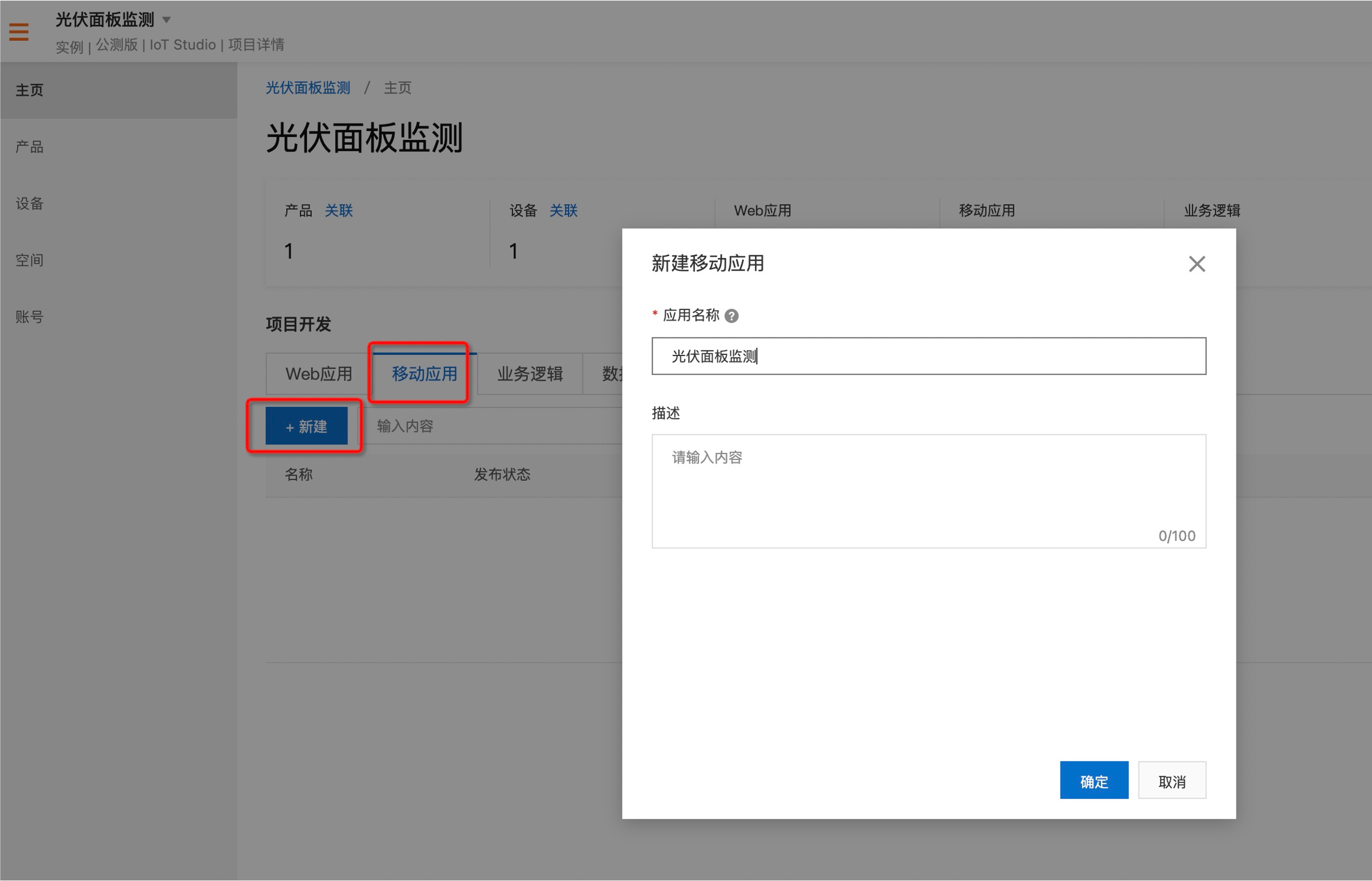This screenshot has width=1372, height=881.
Task: Click the 业务逻辑 statistic card label
Action: click(x=1212, y=210)
